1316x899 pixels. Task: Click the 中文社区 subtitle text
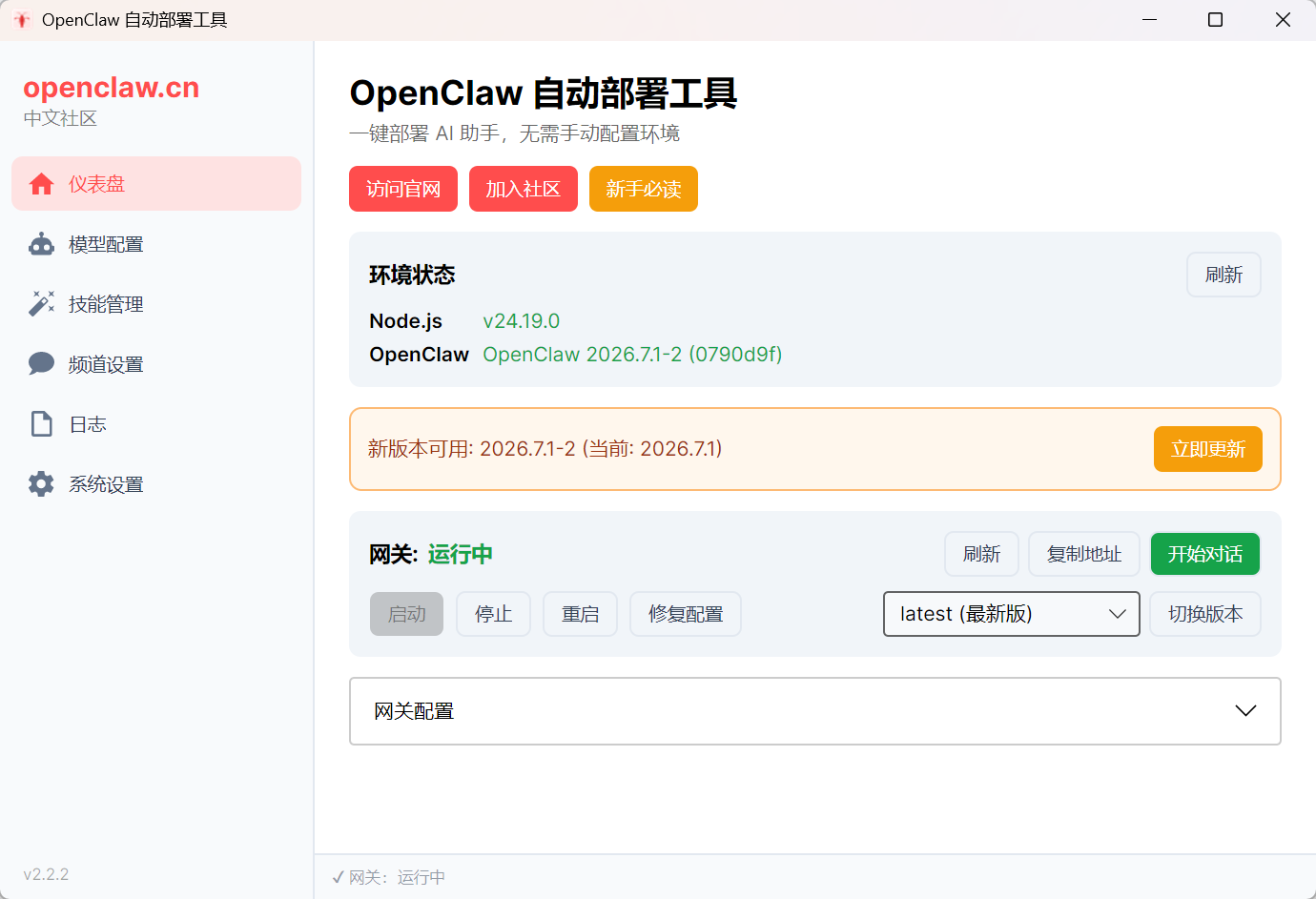61,118
